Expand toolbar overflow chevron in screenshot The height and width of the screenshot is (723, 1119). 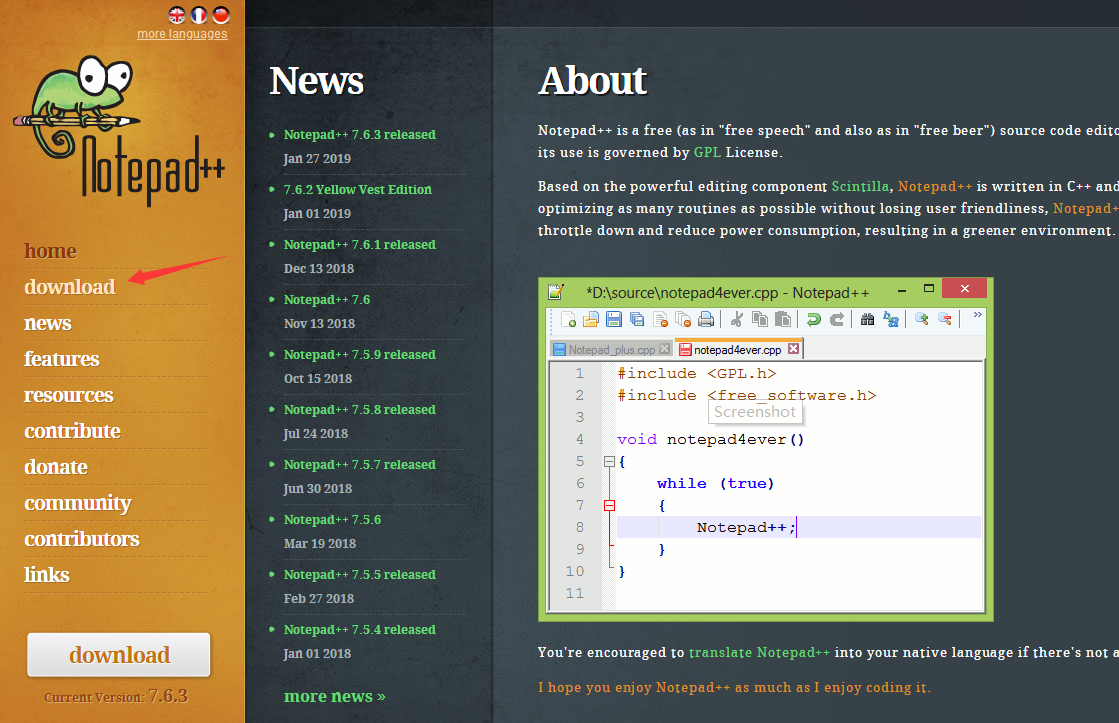(x=977, y=315)
